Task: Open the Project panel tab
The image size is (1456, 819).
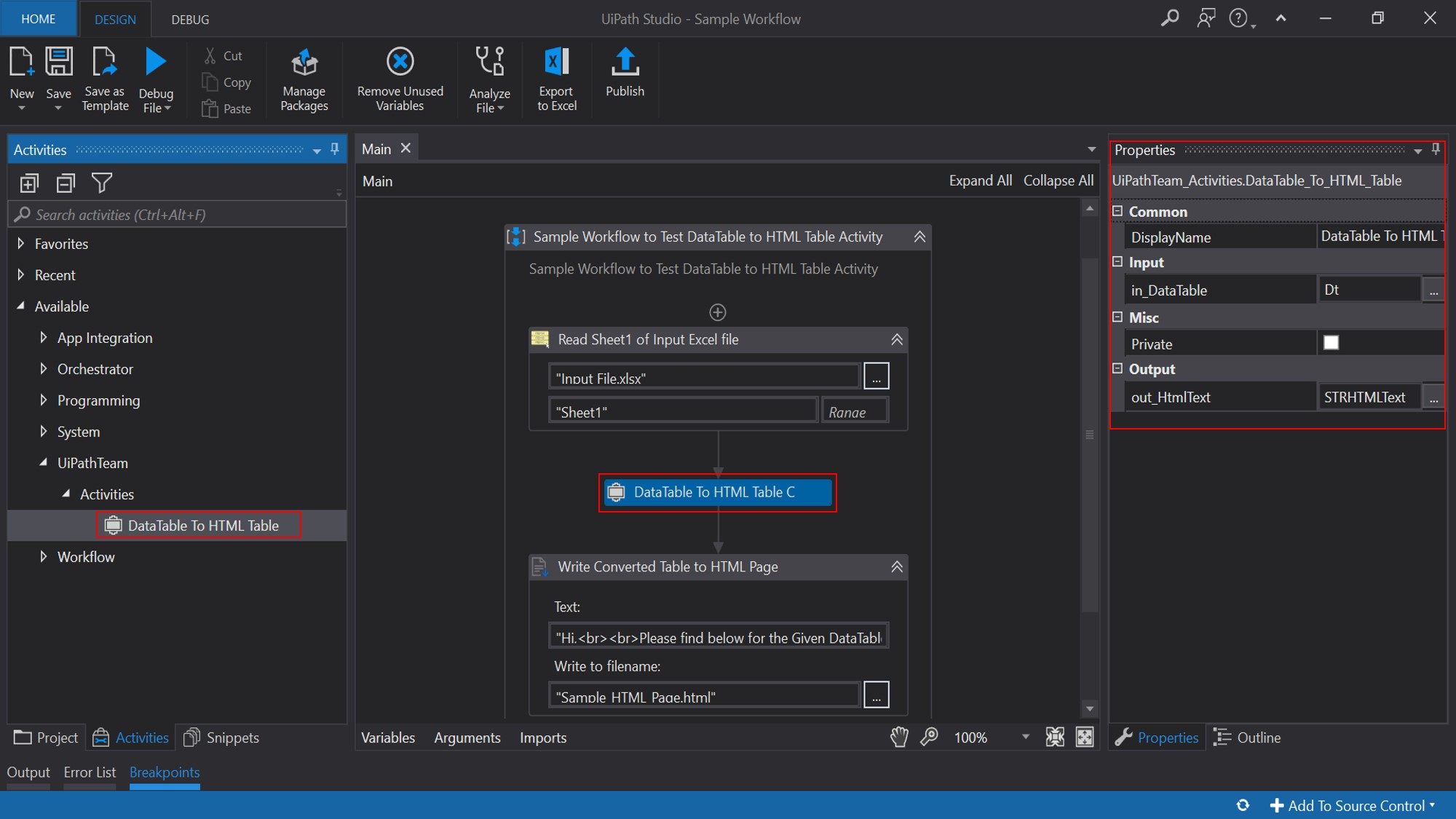Action: tap(46, 737)
